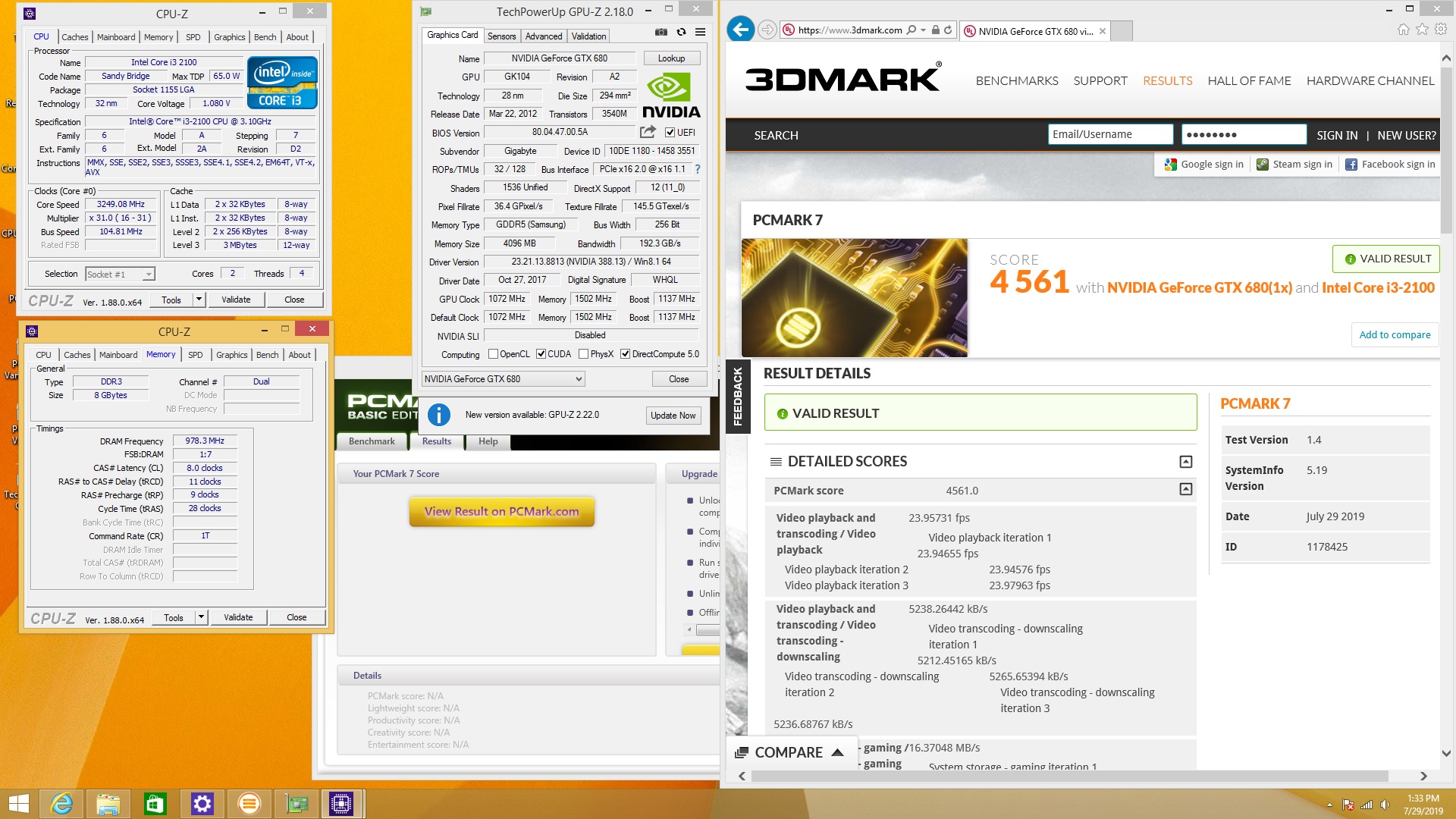Open Benchmark tab in PCMark window

click(372, 441)
